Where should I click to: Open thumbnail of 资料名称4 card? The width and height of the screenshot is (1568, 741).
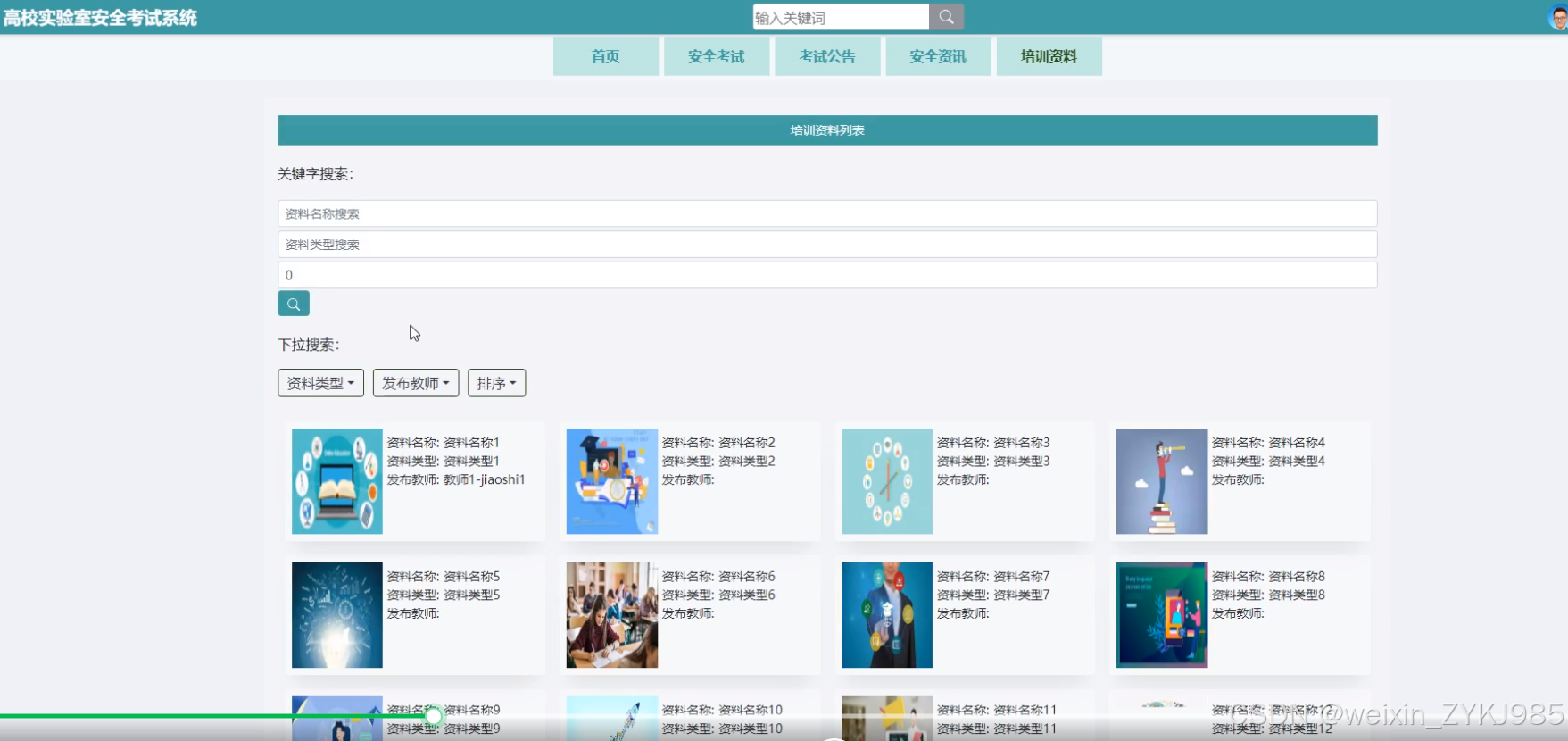click(1162, 481)
